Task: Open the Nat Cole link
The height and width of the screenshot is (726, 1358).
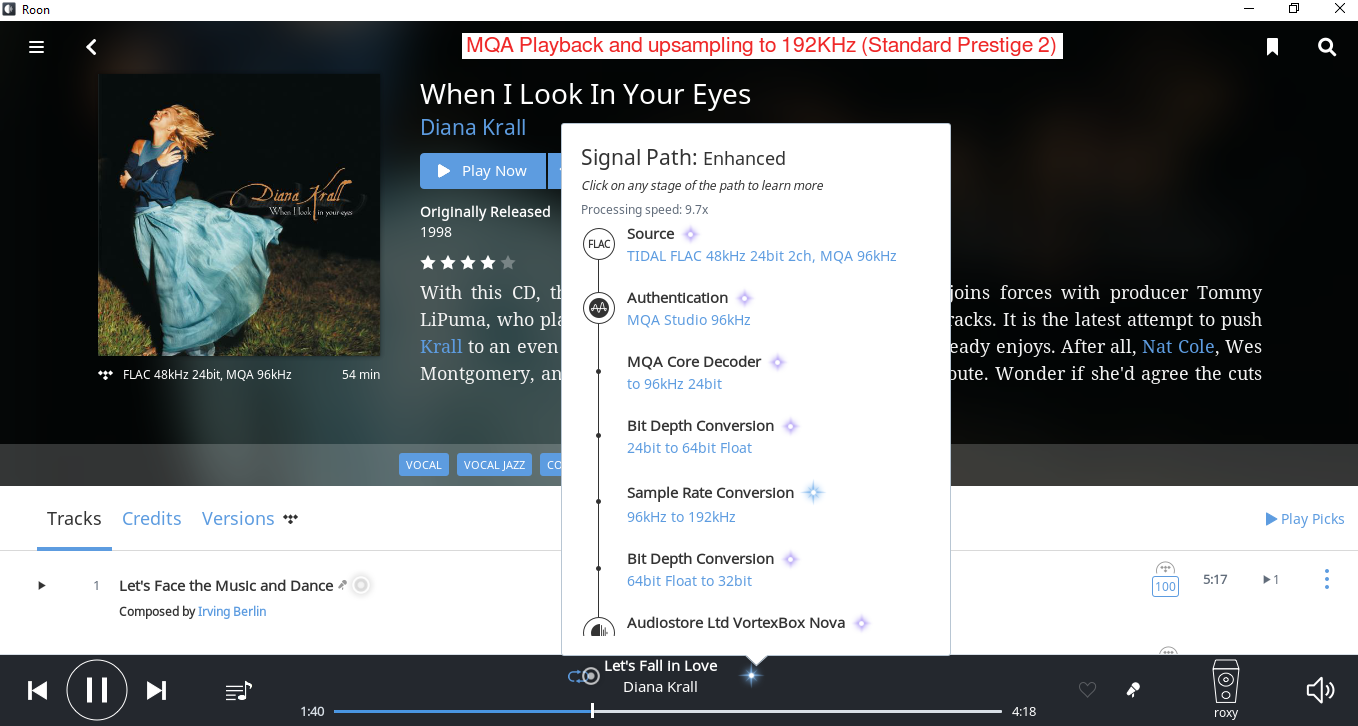Action: point(1178,347)
